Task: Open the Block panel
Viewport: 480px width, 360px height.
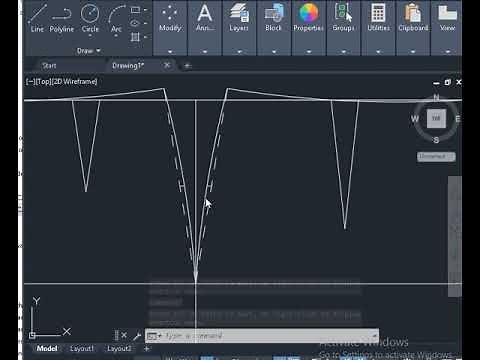Action: [x=273, y=18]
